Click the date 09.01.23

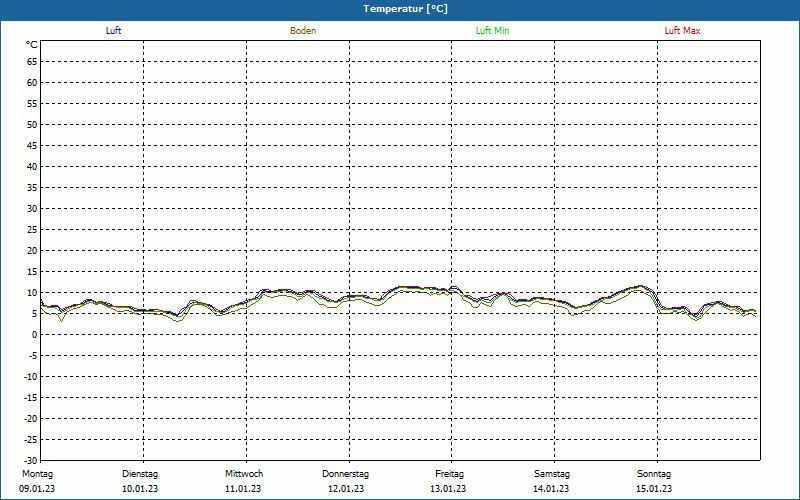37,489
